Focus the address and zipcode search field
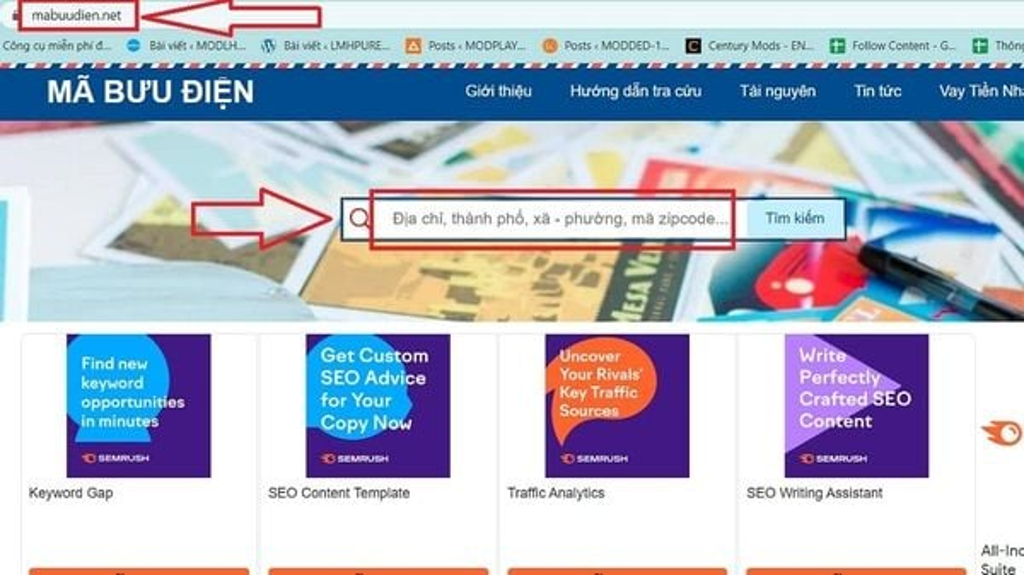 coord(560,219)
